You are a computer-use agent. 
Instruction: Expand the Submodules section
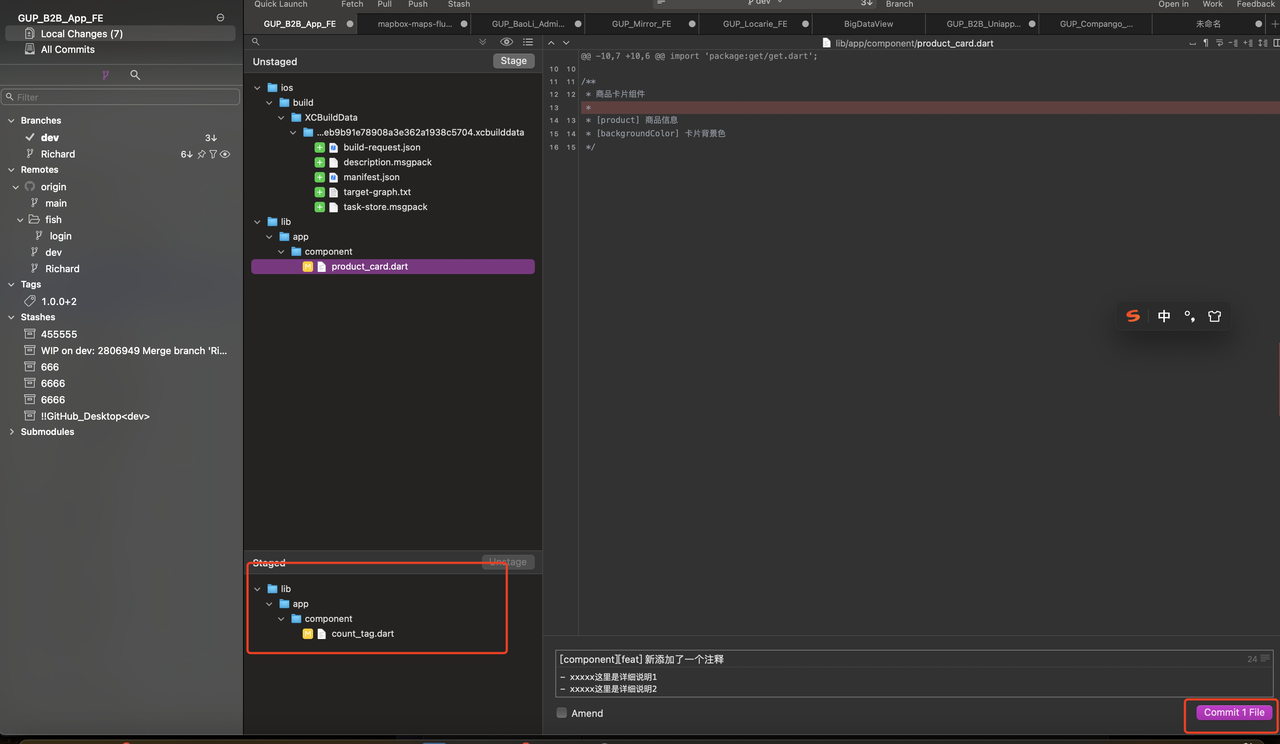[x=11, y=432]
